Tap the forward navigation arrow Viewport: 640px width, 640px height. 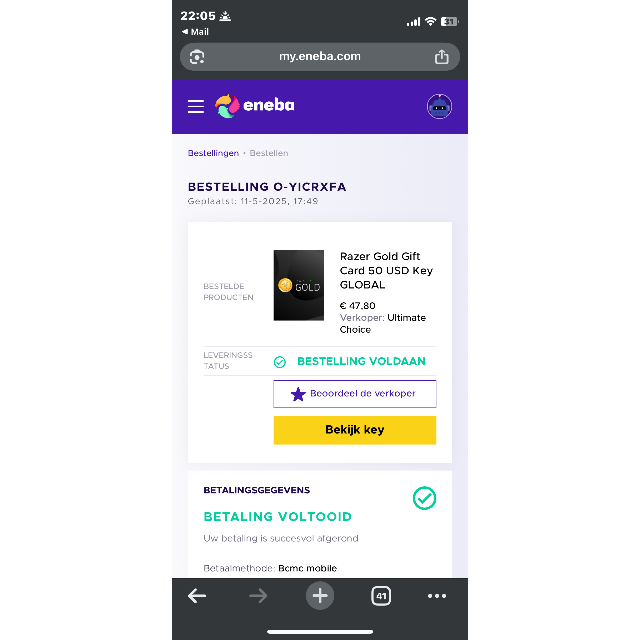coord(258,596)
